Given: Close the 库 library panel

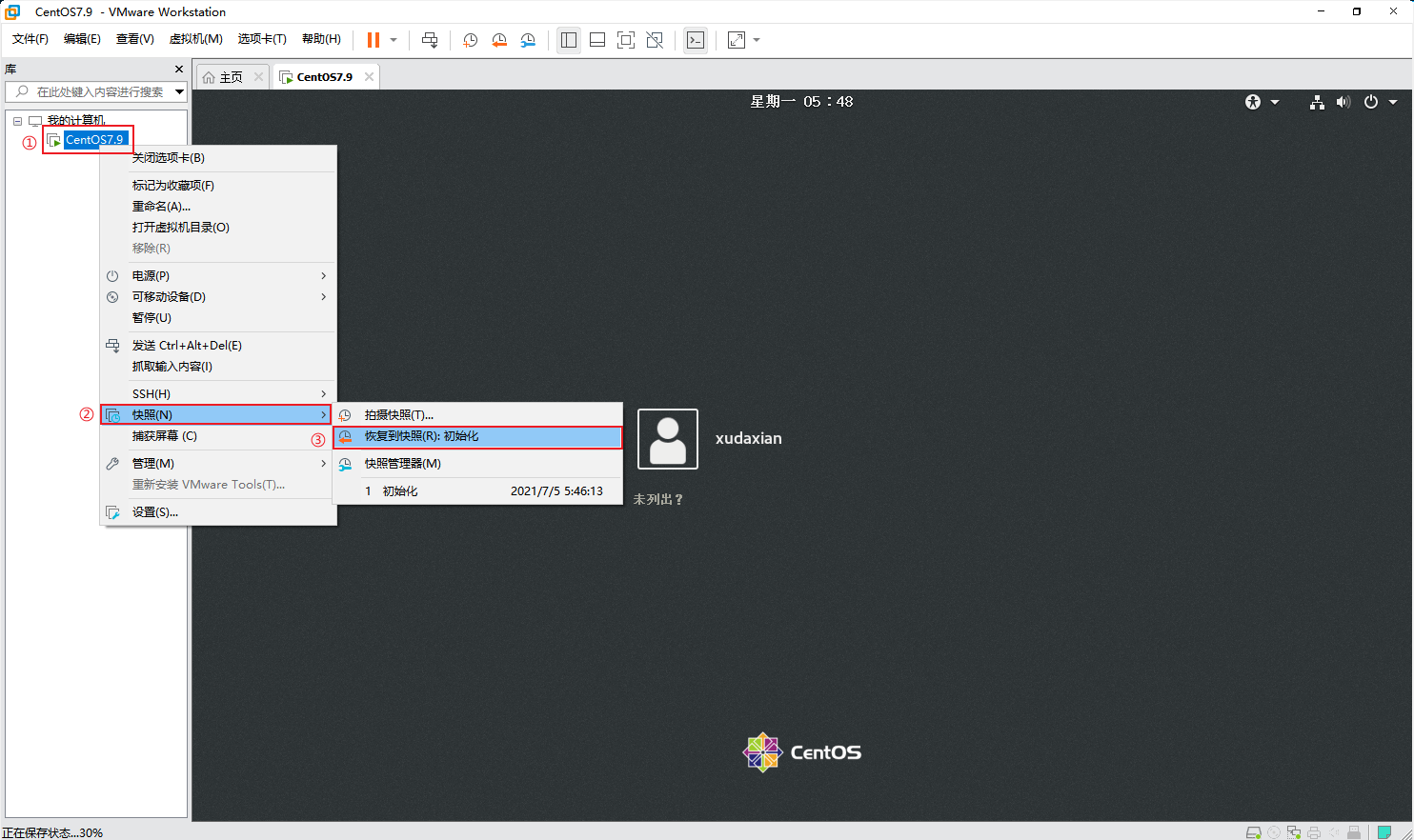Looking at the screenshot, I should pos(179,70).
